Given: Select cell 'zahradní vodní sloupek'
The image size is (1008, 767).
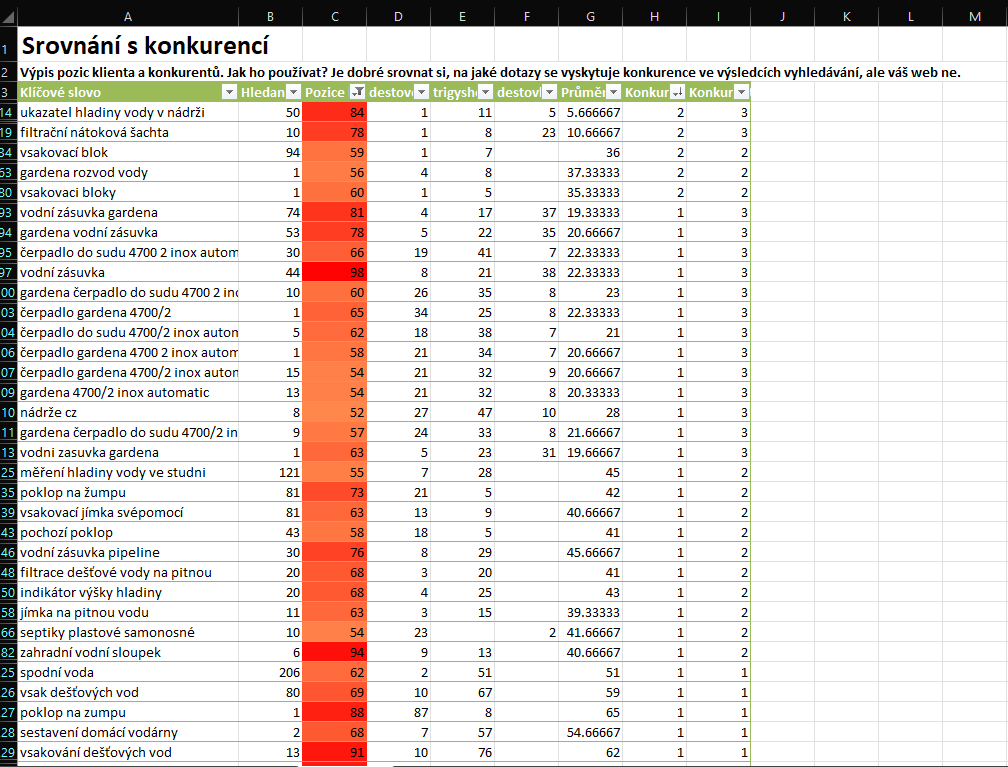Looking at the screenshot, I should point(128,653).
